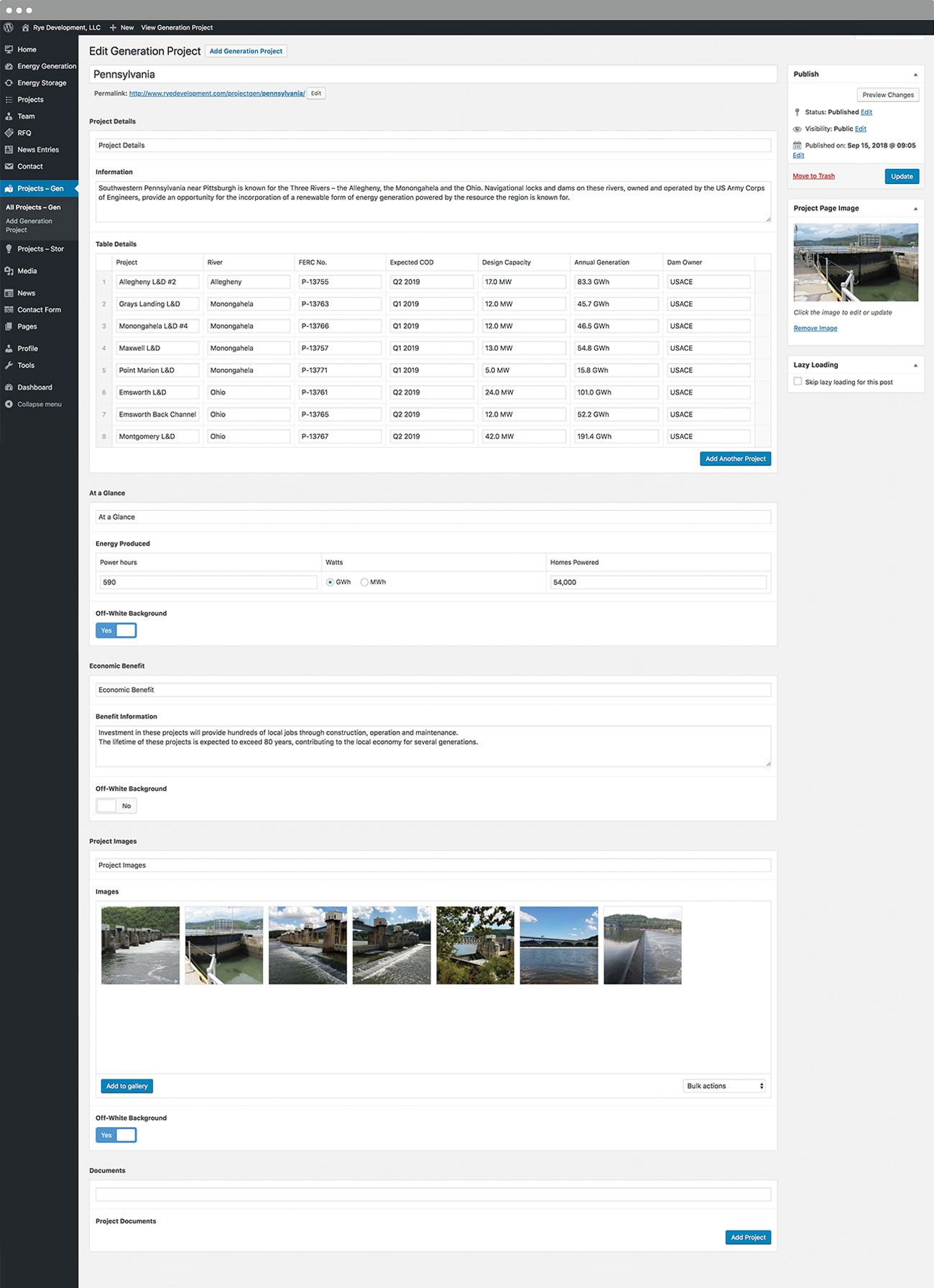
Task: Collapse the Project Page Image panel
Action: [x=915, y=208]
